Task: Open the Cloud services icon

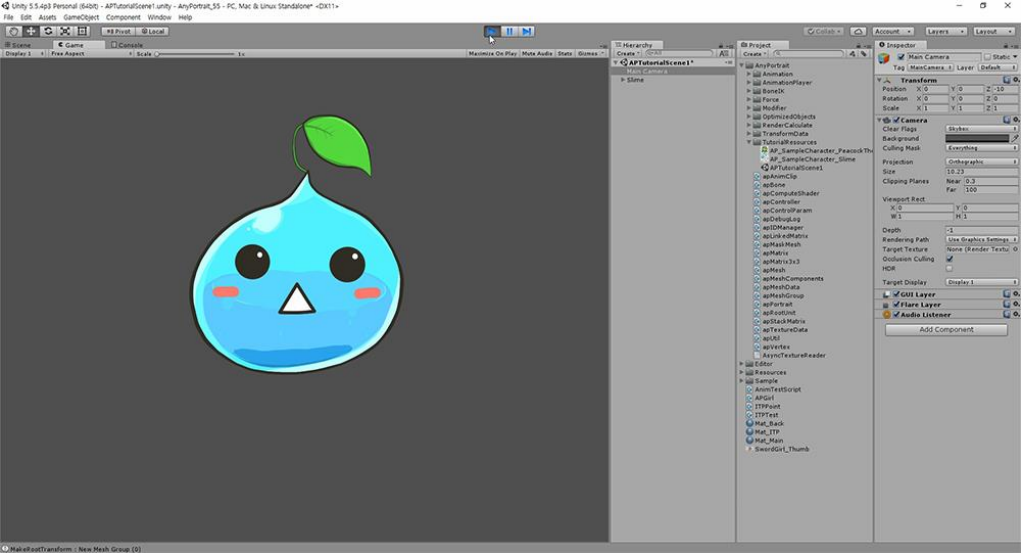Action: (858, 31)
